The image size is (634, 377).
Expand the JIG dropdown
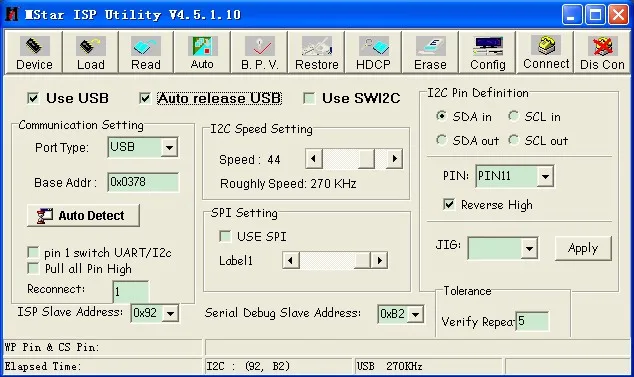coord(529,248)
